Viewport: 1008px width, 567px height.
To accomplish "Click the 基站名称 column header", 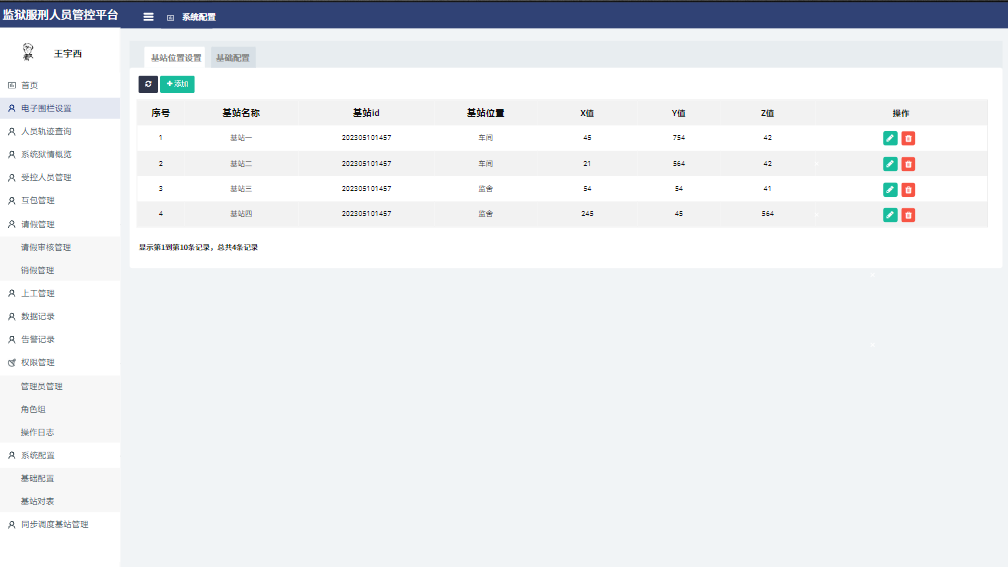I will (241, 113).
